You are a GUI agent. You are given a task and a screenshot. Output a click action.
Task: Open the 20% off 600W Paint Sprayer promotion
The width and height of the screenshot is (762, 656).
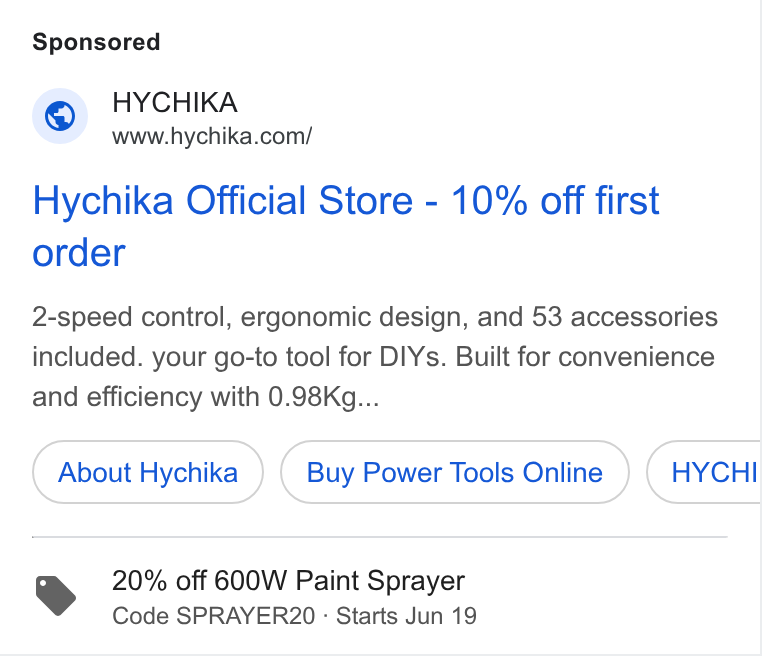(288, 581)
